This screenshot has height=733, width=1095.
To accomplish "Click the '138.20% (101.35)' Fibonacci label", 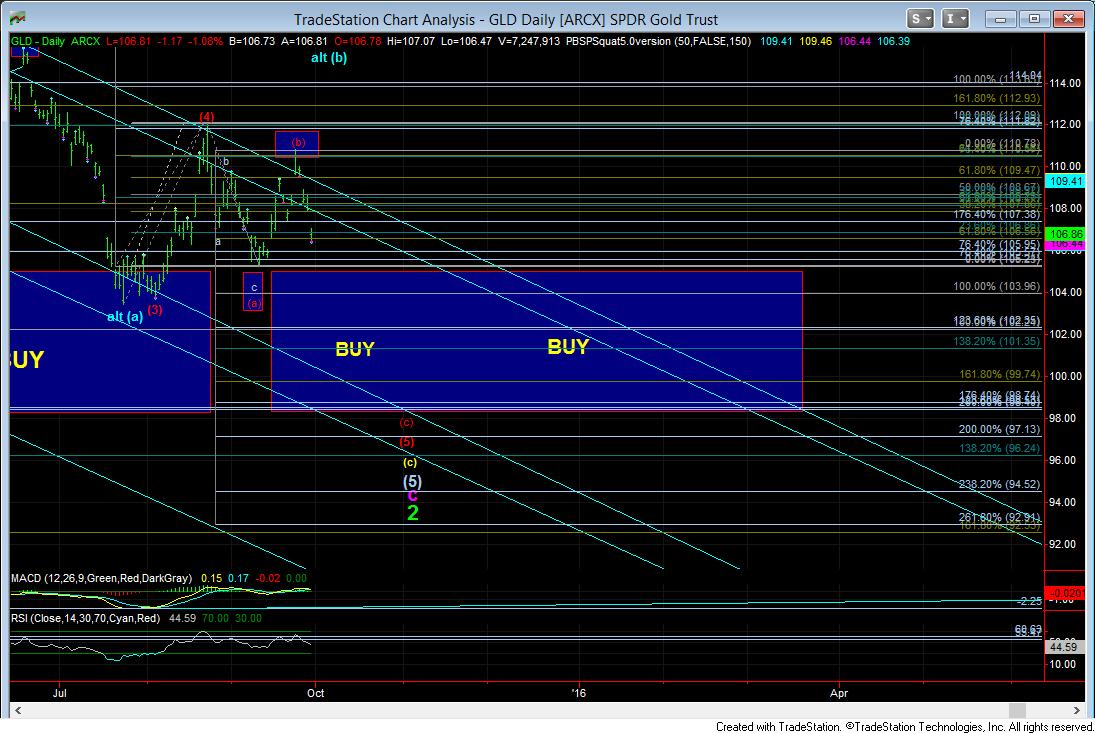I will coord(997,341).
